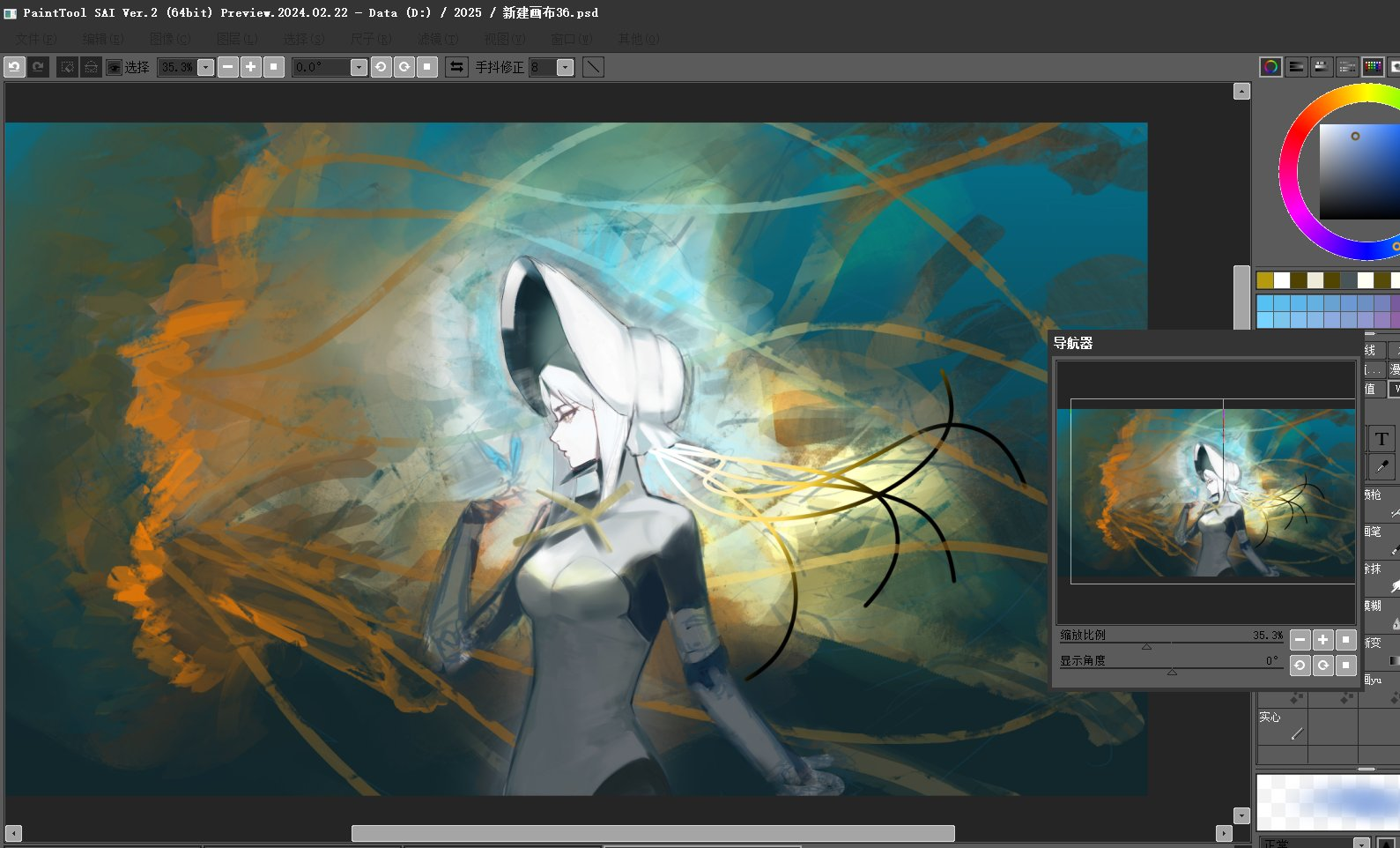This screenshot has height=848, width=1400.
Task: Click the Navigator 缩放比例 zoom slider handle
Action: 1146,646
